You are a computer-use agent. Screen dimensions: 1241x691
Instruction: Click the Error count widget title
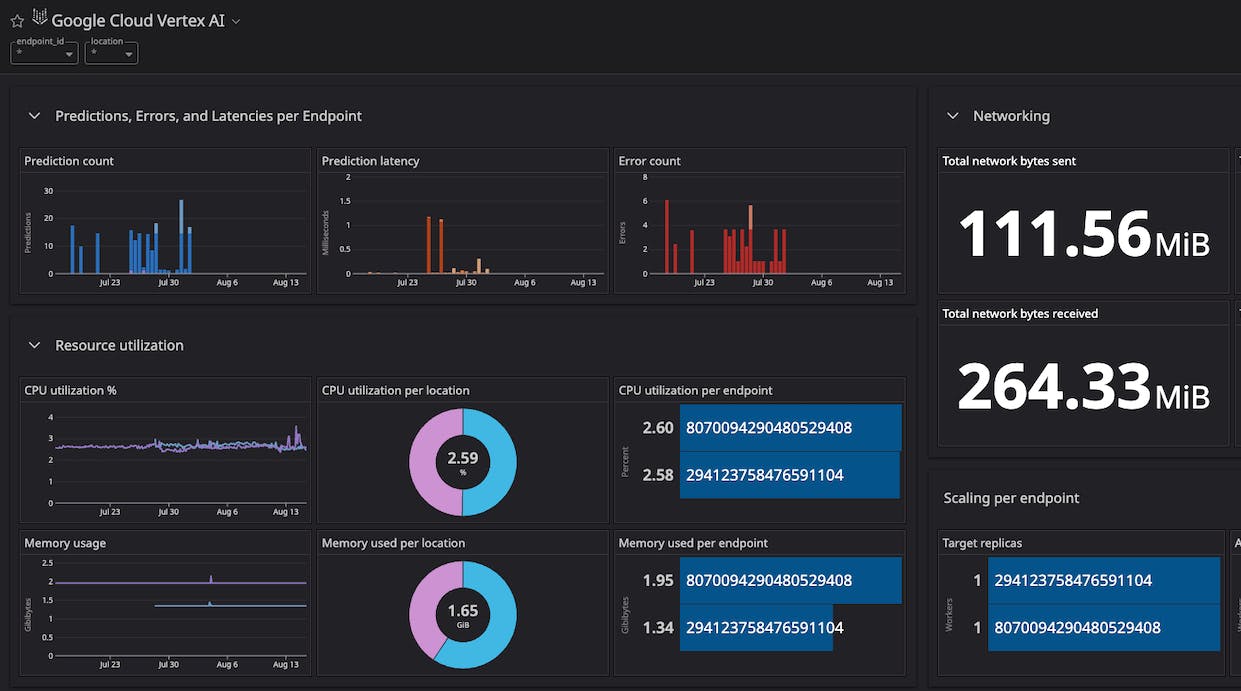649,161
